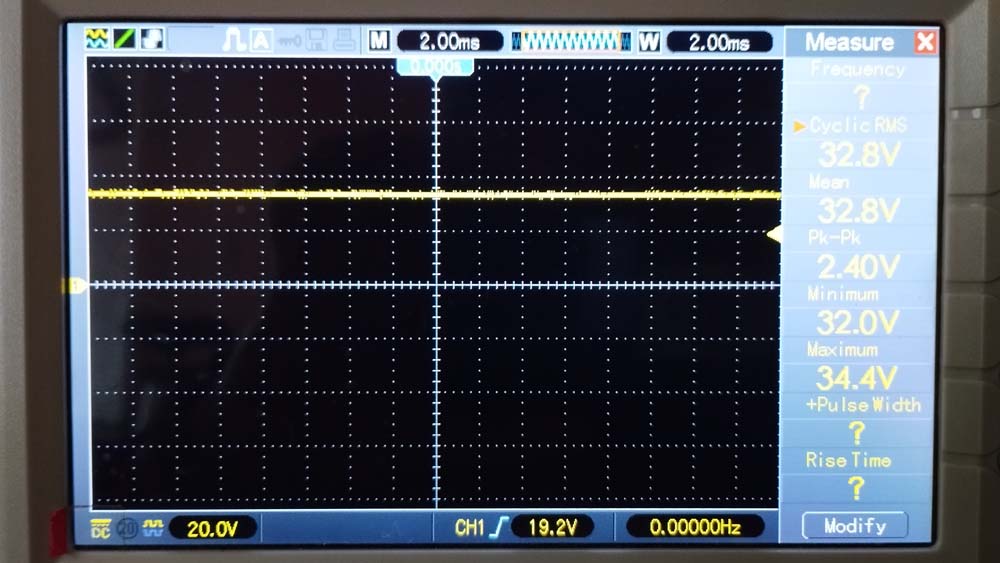Tap the greyed-out printer icon

coord(343,41)
